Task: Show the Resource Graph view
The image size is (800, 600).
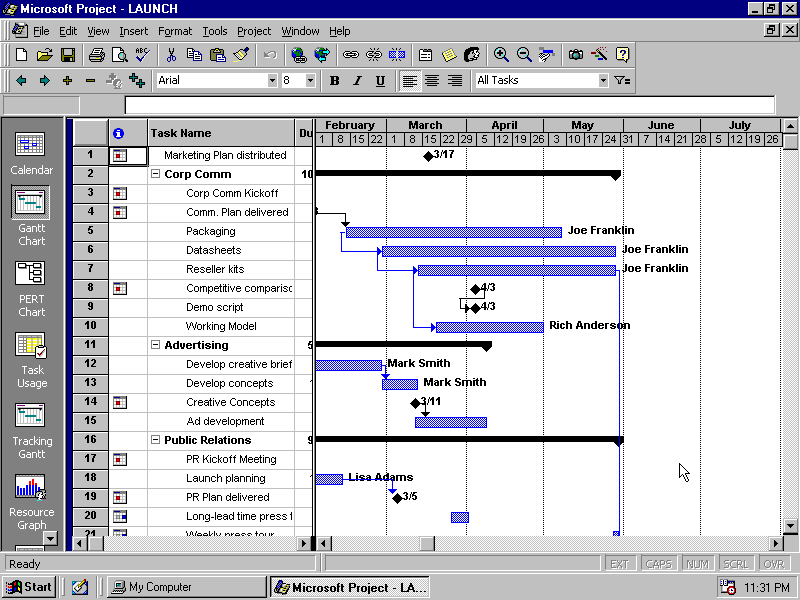Action: pos(31,502)
